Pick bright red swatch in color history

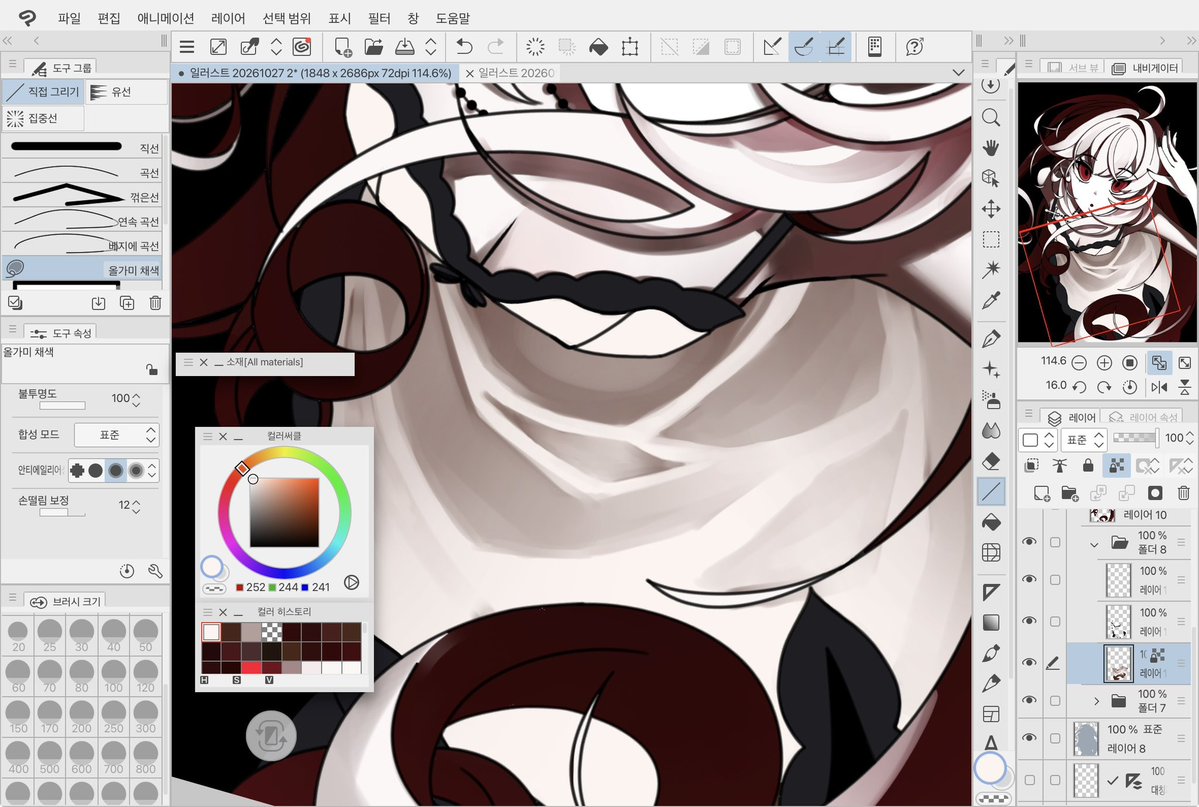[252, 668]
